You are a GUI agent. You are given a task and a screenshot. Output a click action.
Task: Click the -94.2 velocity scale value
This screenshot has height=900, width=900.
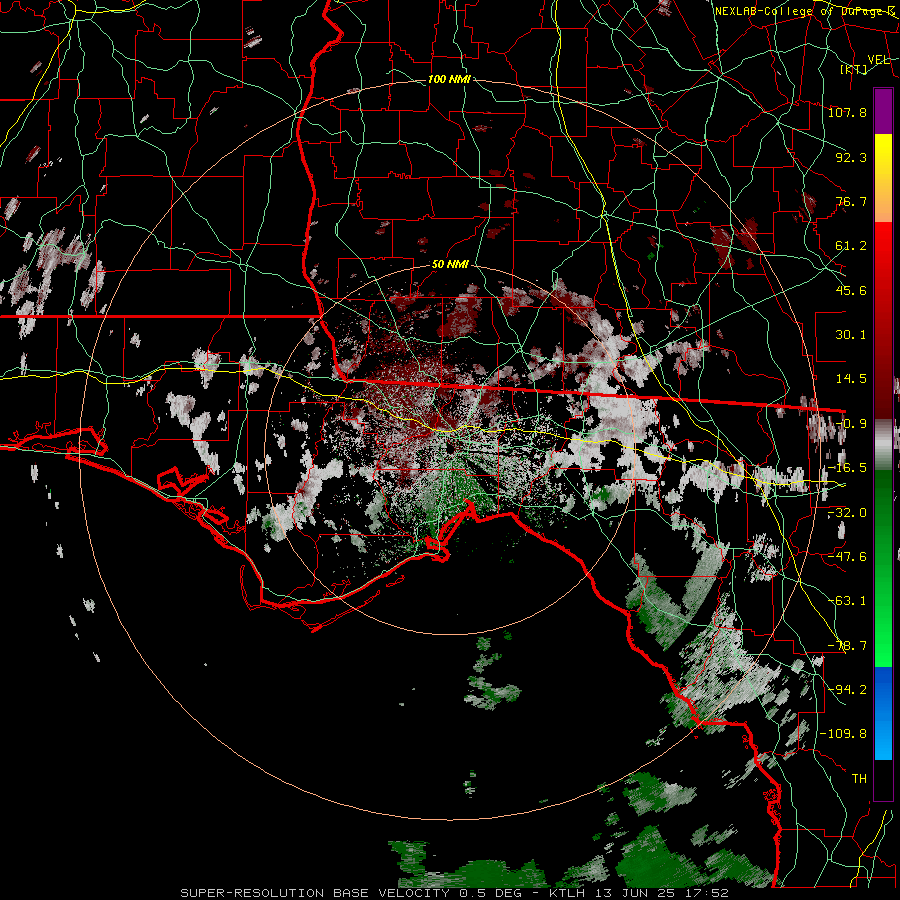(847, 690)
